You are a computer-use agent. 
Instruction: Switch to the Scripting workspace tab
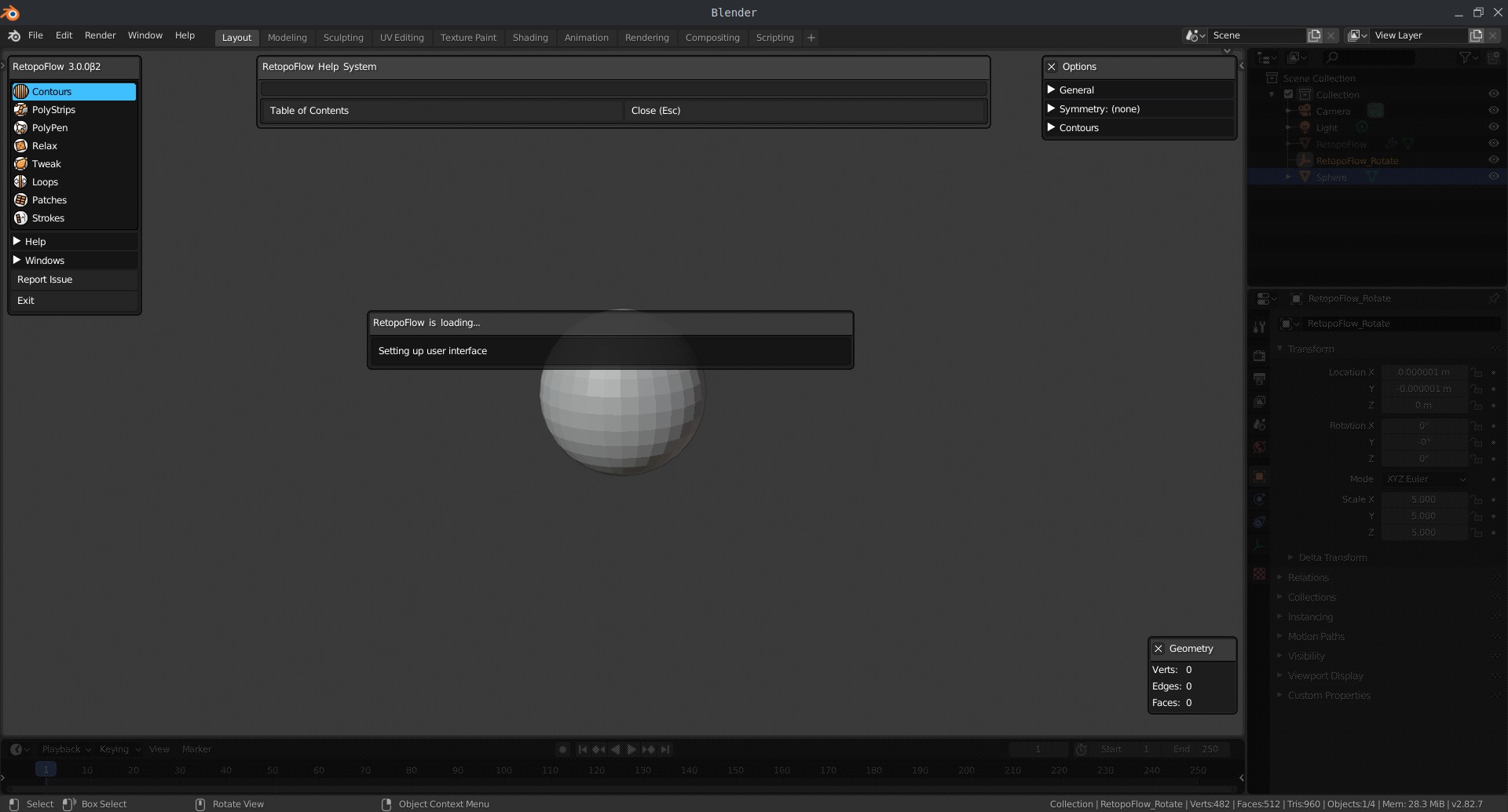[774, 38]
